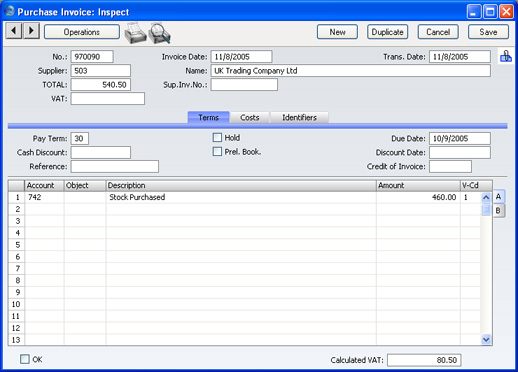Go to the next record arrow

click(31, 31)
